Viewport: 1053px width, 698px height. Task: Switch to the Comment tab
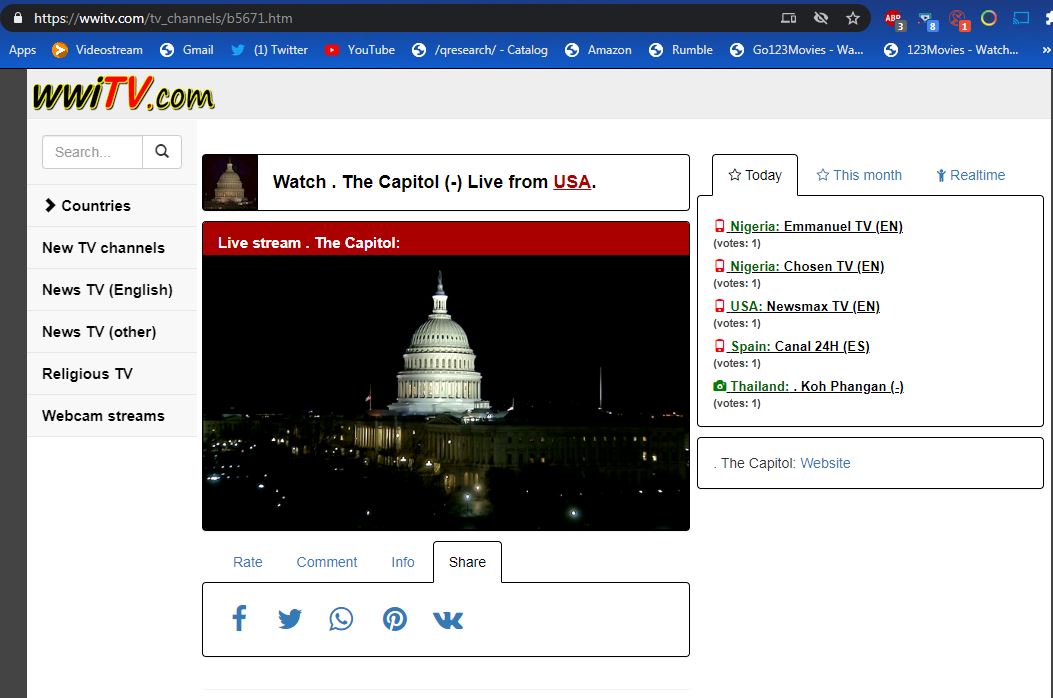click(327, 562)
